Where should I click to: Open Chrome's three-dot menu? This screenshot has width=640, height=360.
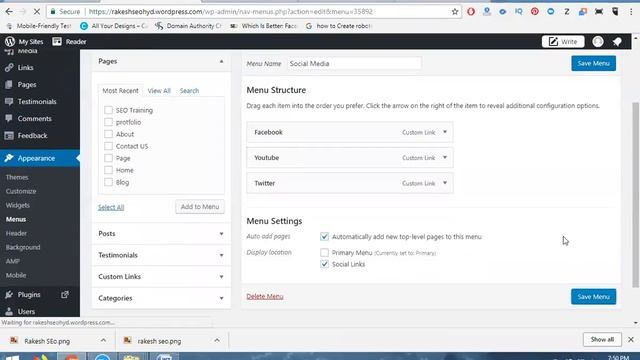(631, 11)
